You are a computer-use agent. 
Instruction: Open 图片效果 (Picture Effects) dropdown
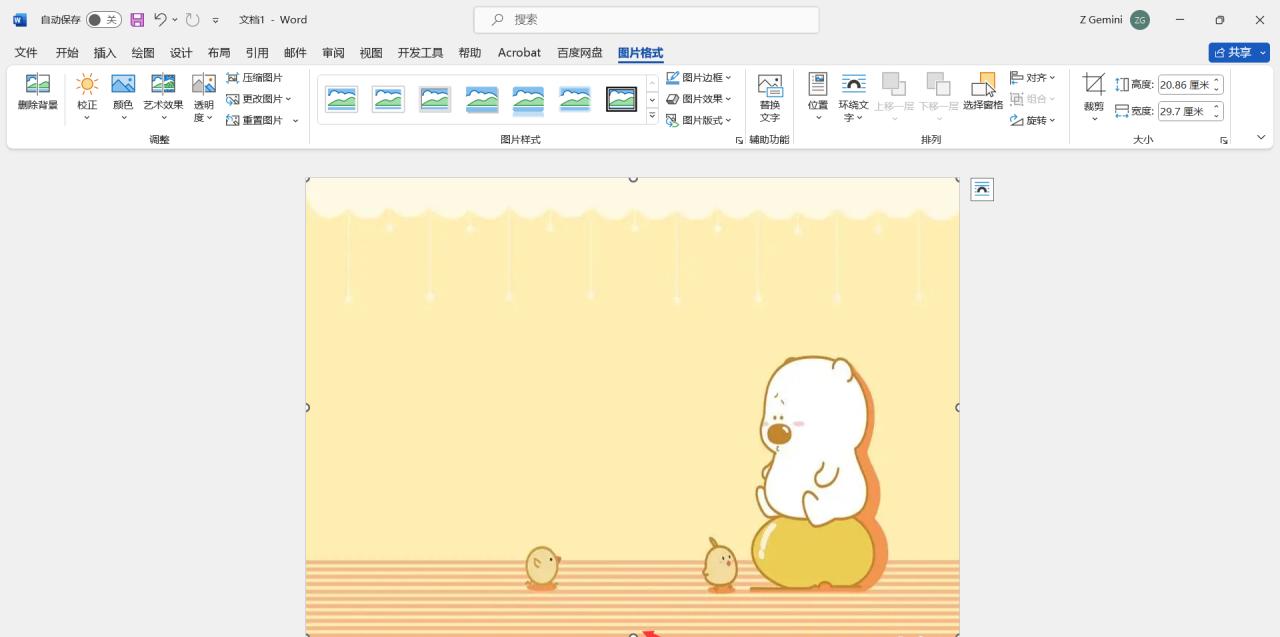click(x=699, y=99)
